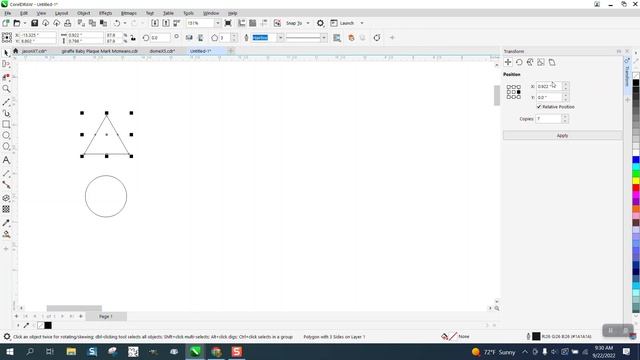
Task: Switch to giraffe Baby Plaque document tab
Action: 100,51
